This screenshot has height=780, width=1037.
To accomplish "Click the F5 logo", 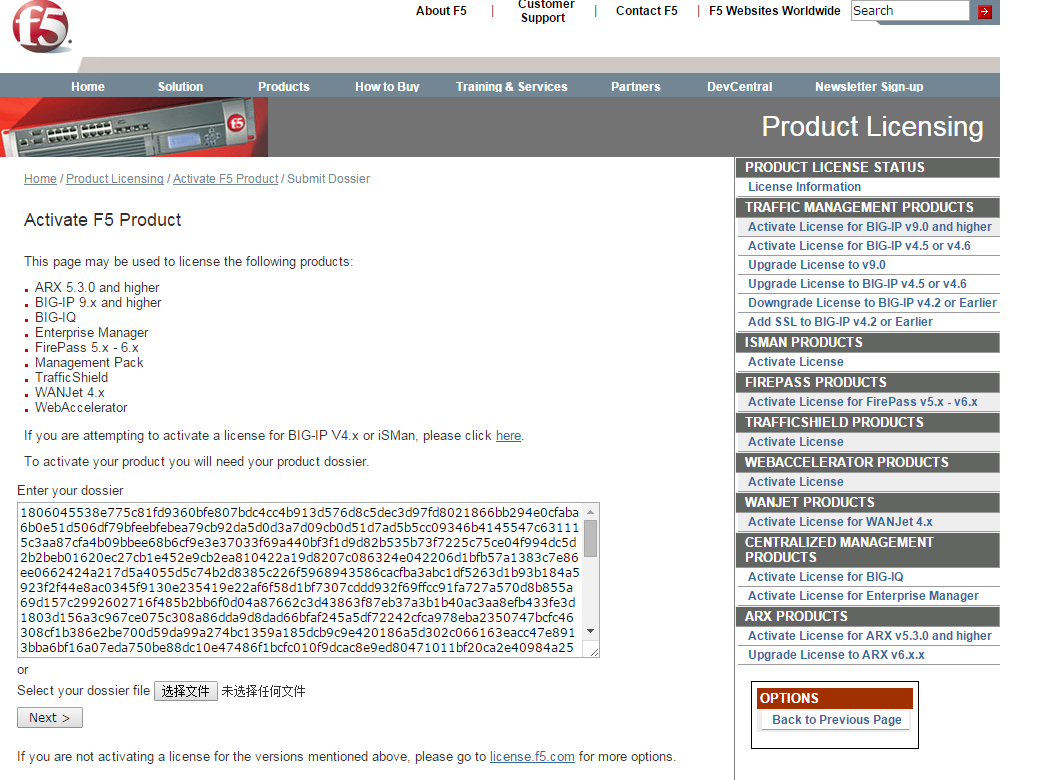I will (41, 26).
